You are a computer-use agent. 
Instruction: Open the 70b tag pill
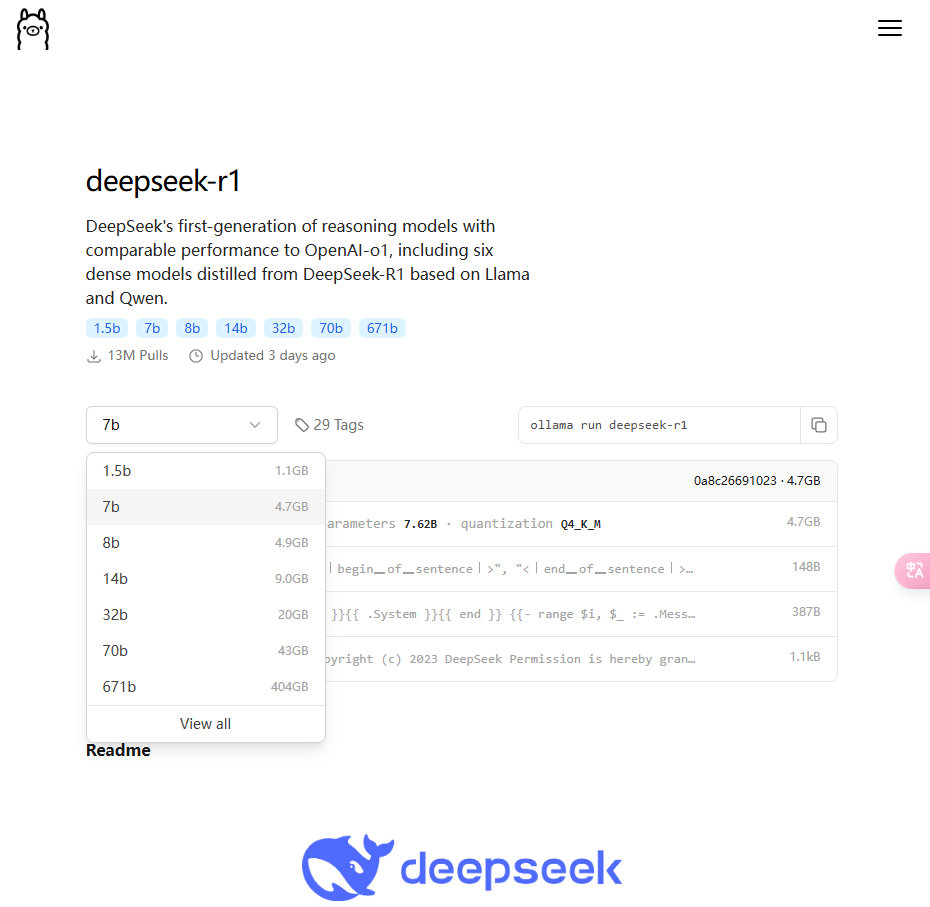tap(331, 328)
